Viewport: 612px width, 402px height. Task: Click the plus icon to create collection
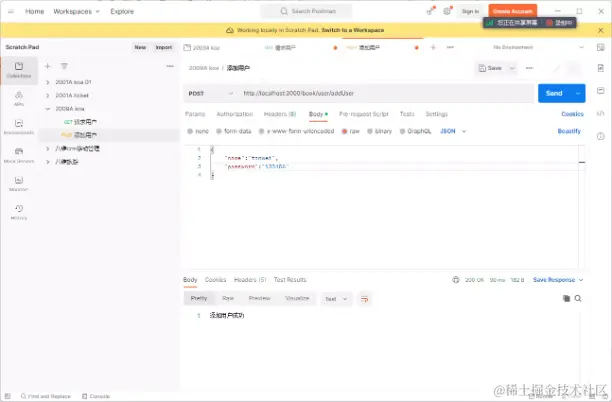48,66
